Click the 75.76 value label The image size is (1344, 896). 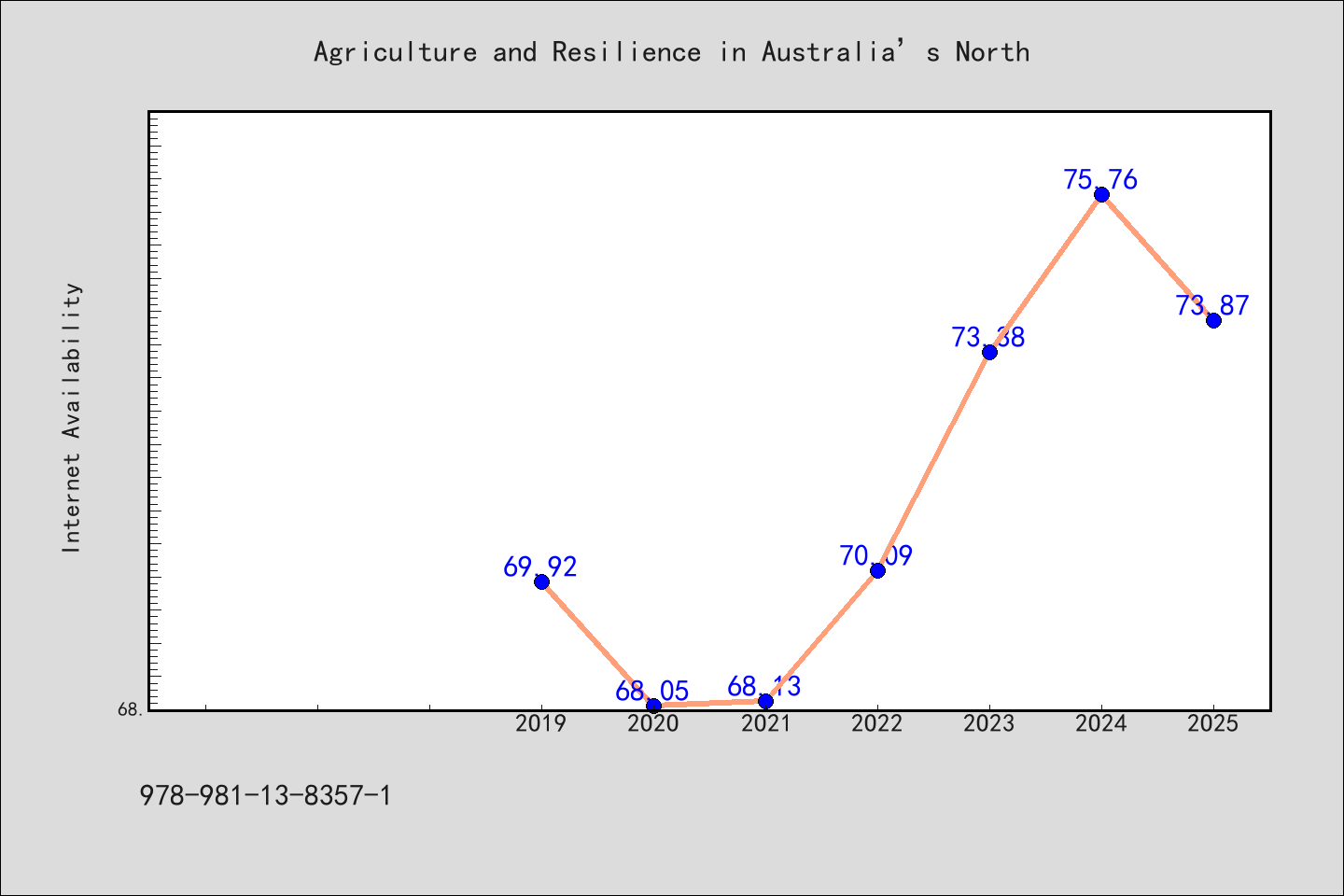pos(1101,179)
